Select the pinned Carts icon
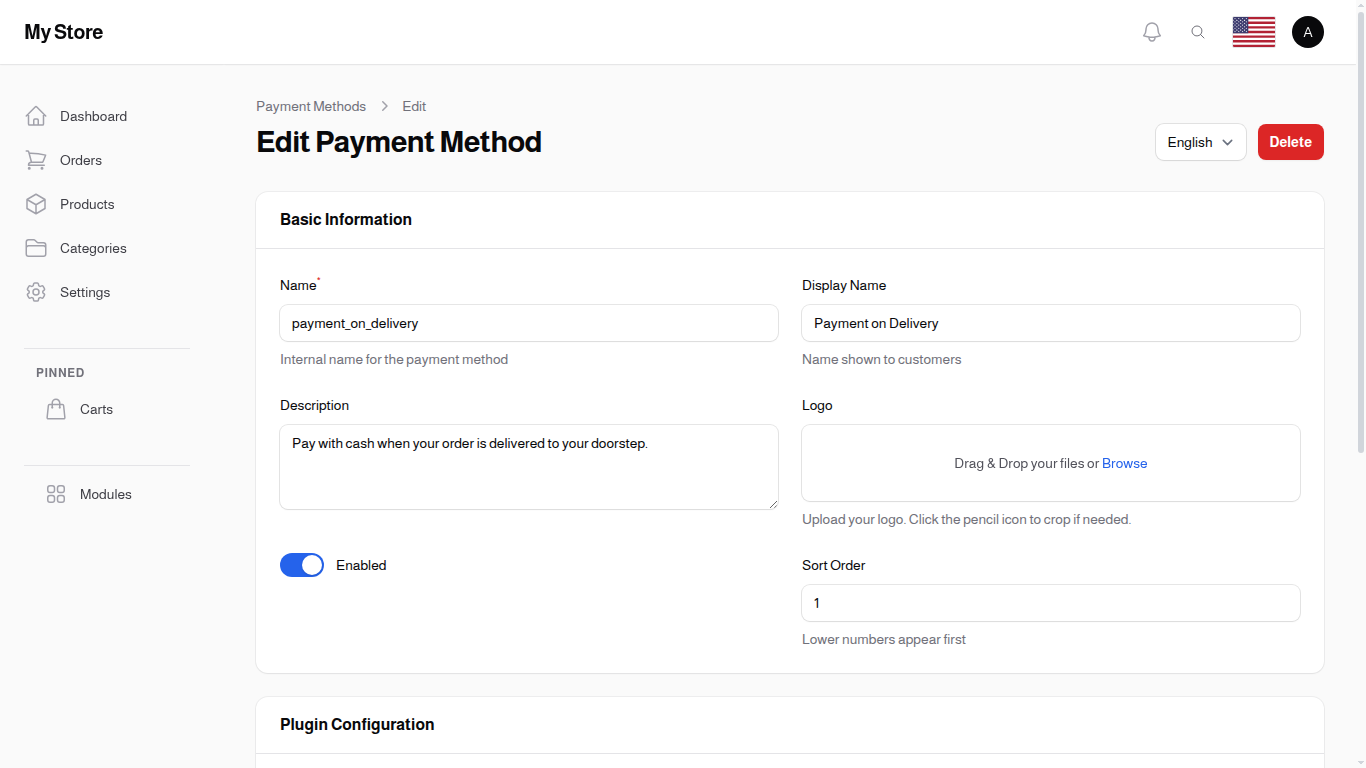This screenshot has height=768, width=1366. click(x=56, y=409)
